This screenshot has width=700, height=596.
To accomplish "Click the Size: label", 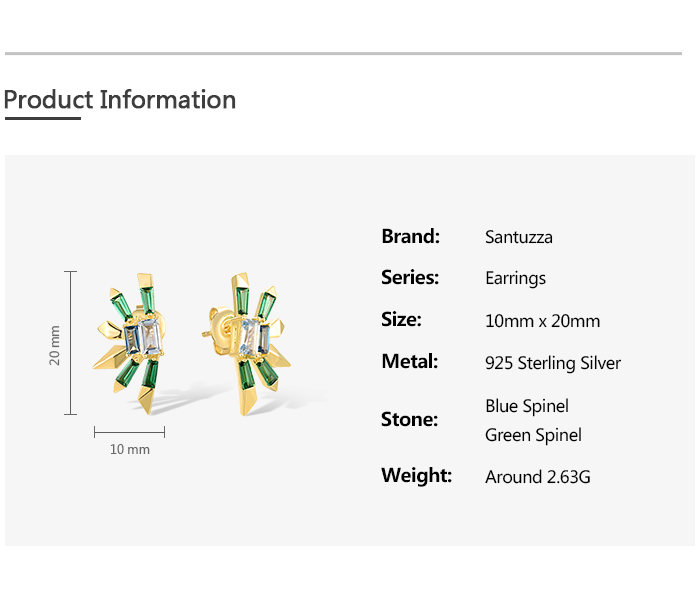I will [401, 320].
